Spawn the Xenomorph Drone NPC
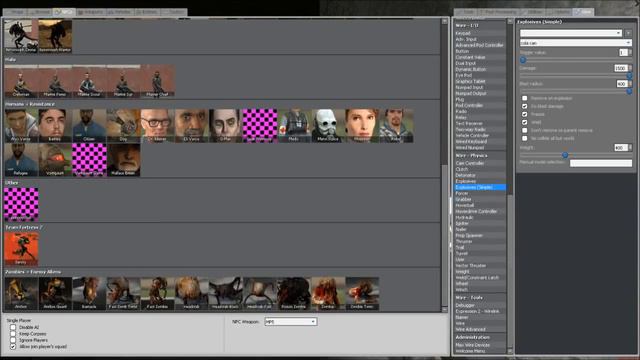 pyautogui.click(x=21, y=36)
